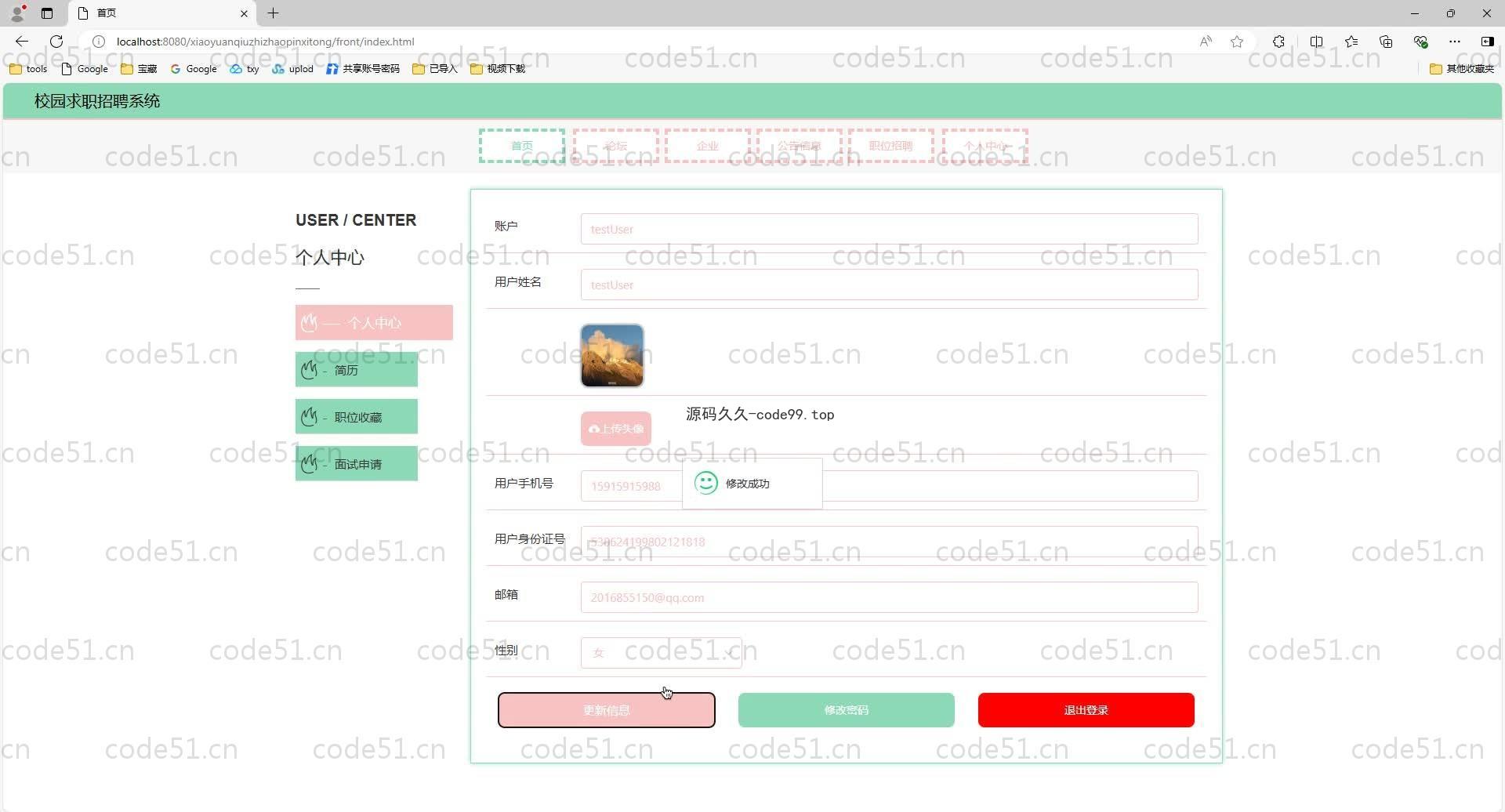The width and height of the screenshot is (1505, 812).
Task: Select the 企业 navigation tab
Action: click(708, 147)
